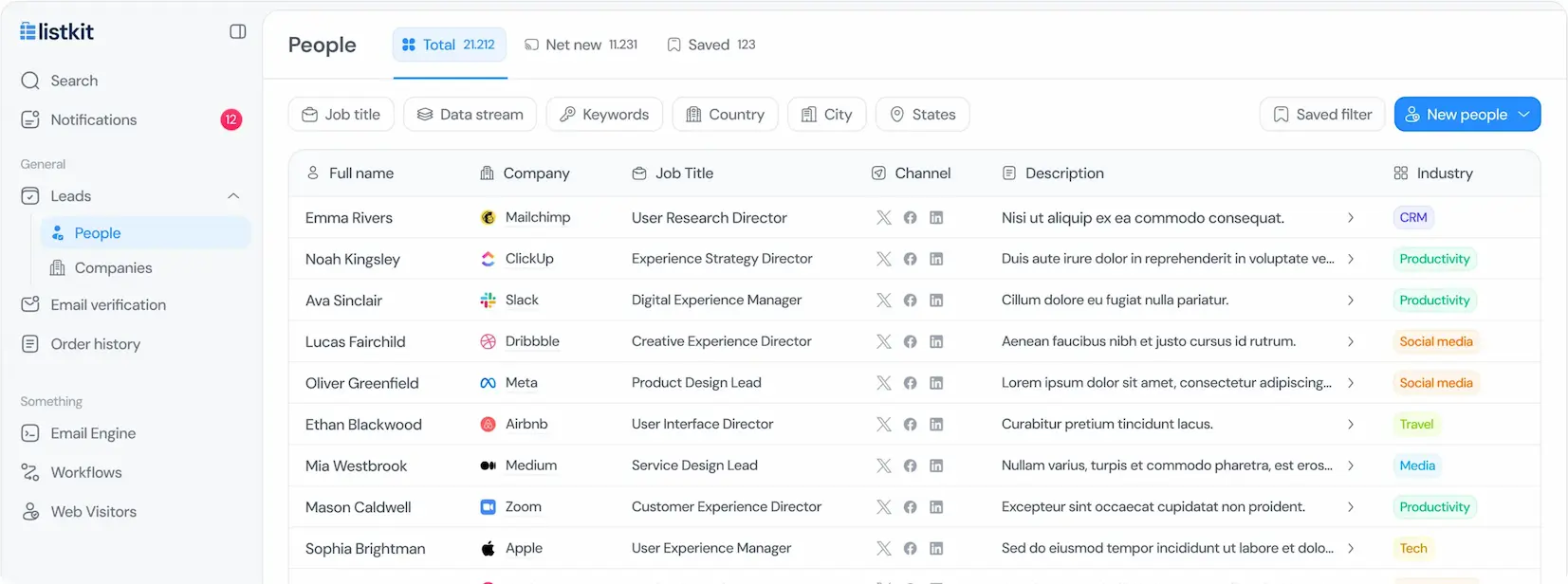Open Mia Westbrook's X profile icon
This screenshot has height=584, width=1568.
pyautogui.click(x=884, y=465)
